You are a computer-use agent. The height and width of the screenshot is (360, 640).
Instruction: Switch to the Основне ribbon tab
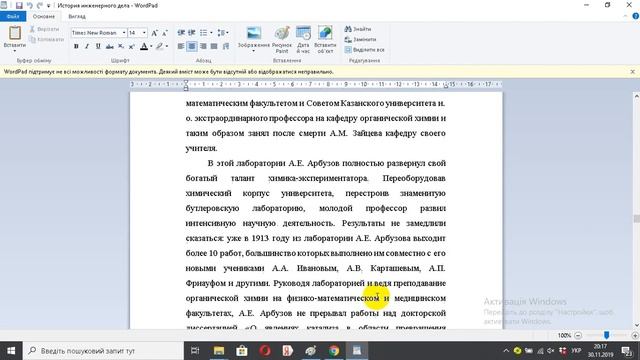click(x=44, y=16)
